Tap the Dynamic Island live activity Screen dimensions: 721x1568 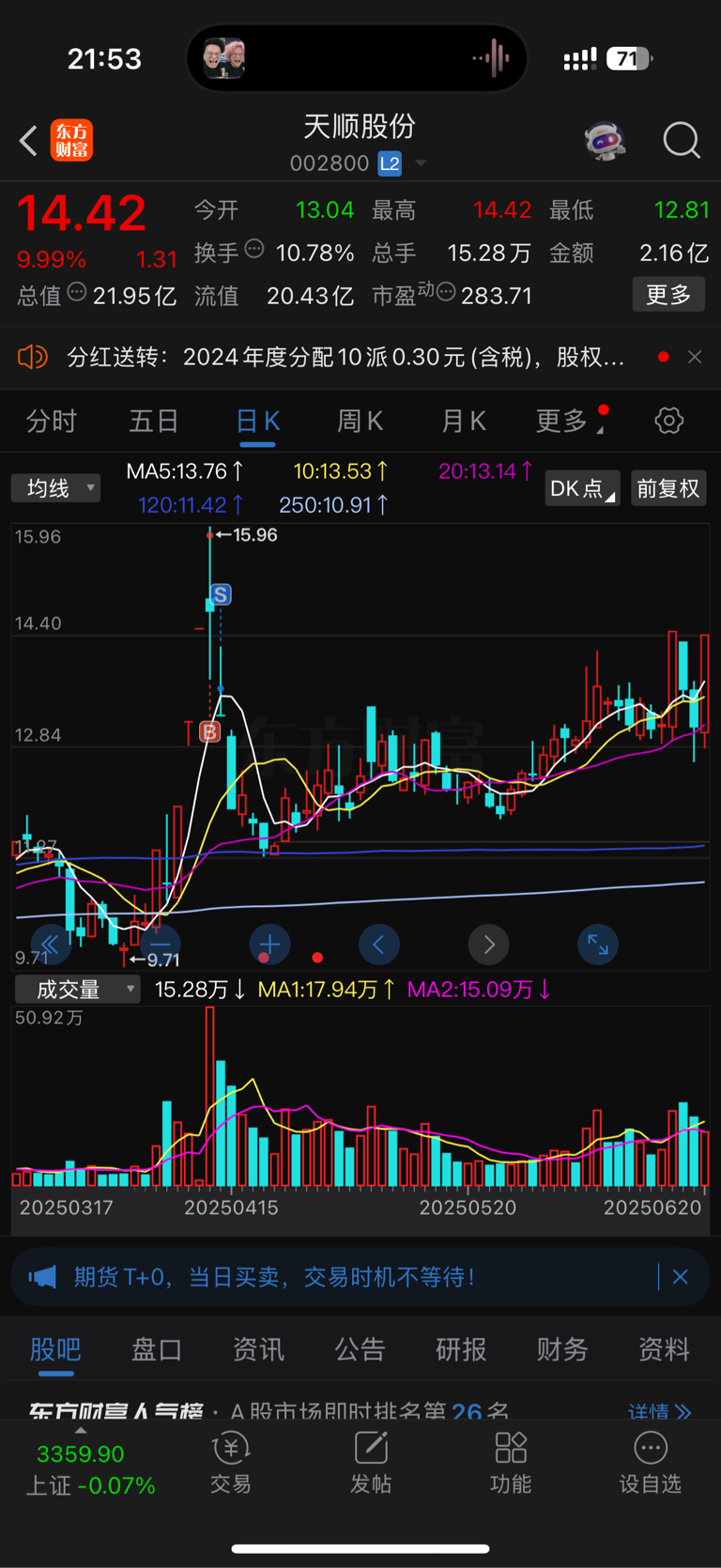pos(357,58)
